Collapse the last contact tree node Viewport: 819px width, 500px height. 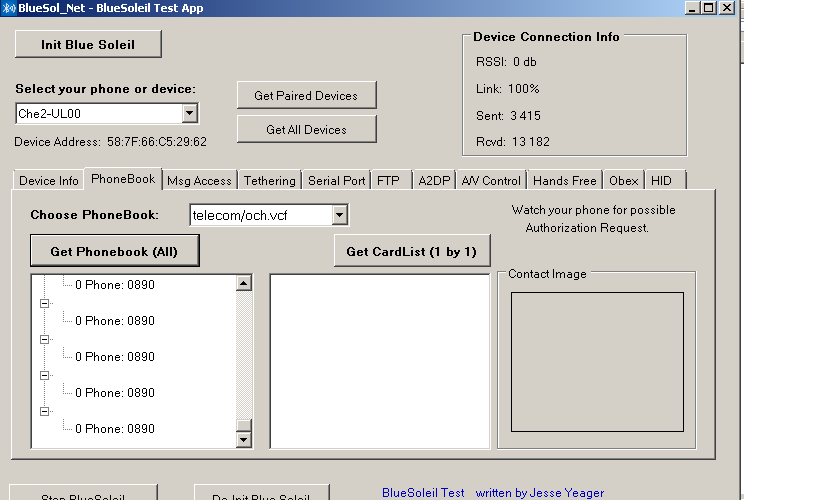click(44, 411)
